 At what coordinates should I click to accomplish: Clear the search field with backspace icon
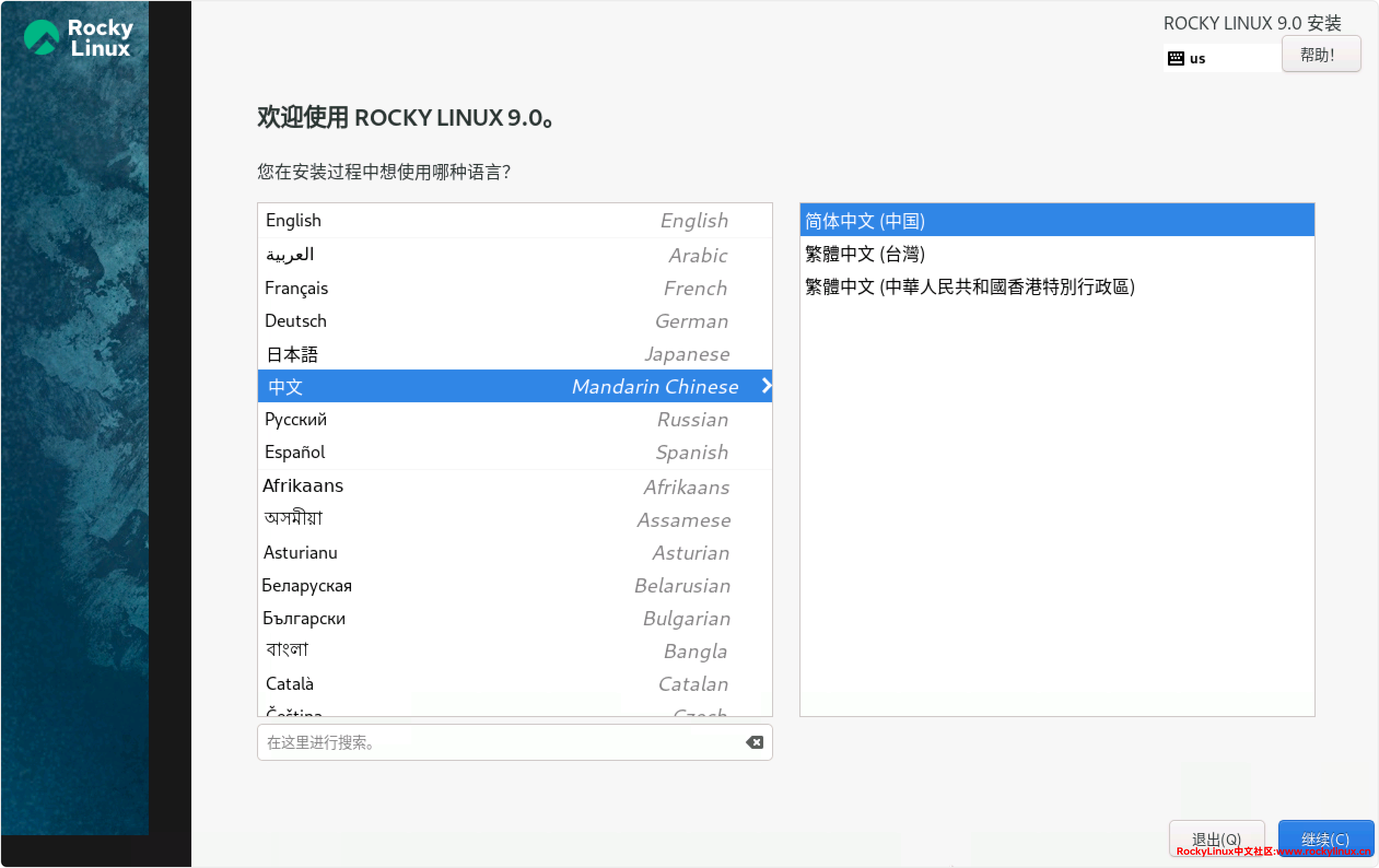click(x=754, y=743)
